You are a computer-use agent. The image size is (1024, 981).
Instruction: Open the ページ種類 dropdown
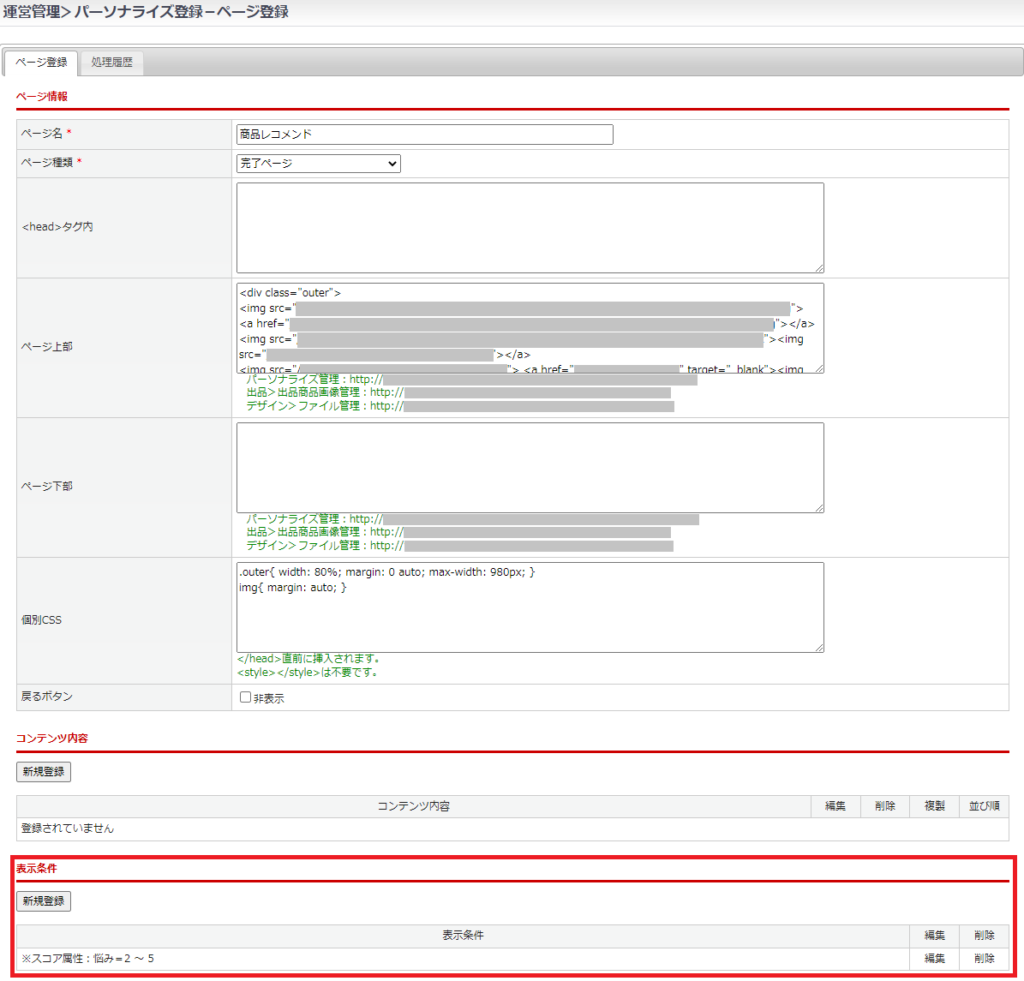pyautogui.click(x=318, y=163)
